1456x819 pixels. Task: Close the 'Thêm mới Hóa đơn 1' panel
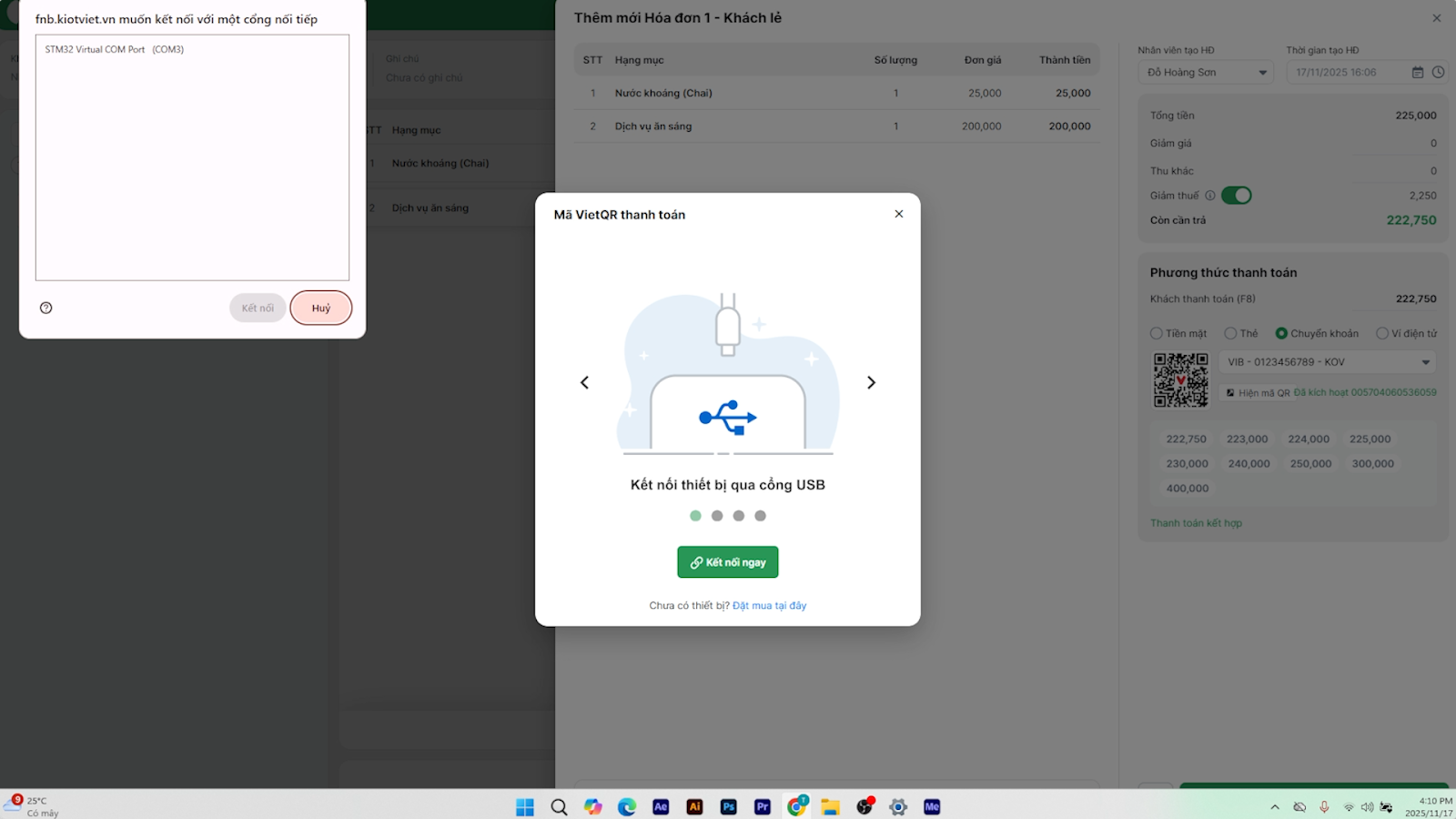pyautogui.click(x=1437, y=18)
